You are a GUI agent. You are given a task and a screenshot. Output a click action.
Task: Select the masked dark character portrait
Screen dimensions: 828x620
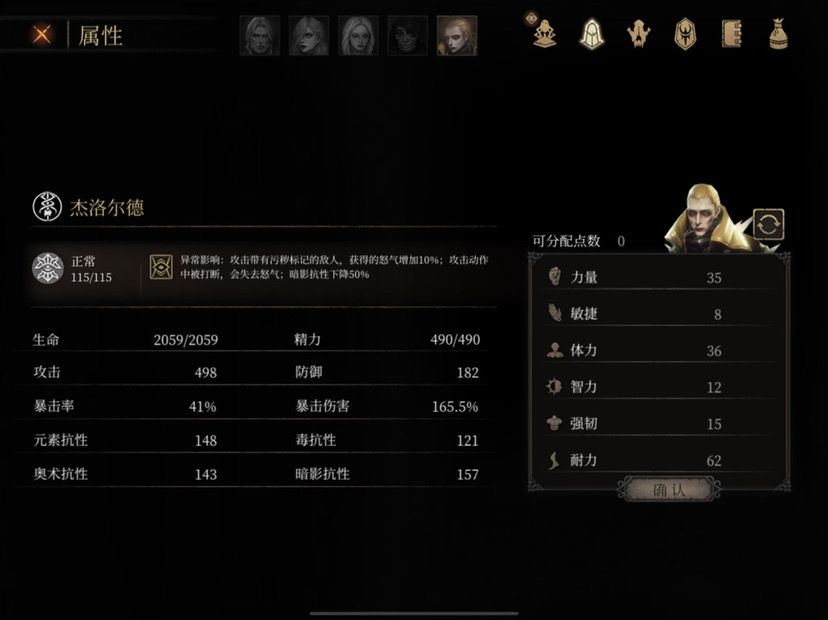pyautogui.click(x=407, y=35)
